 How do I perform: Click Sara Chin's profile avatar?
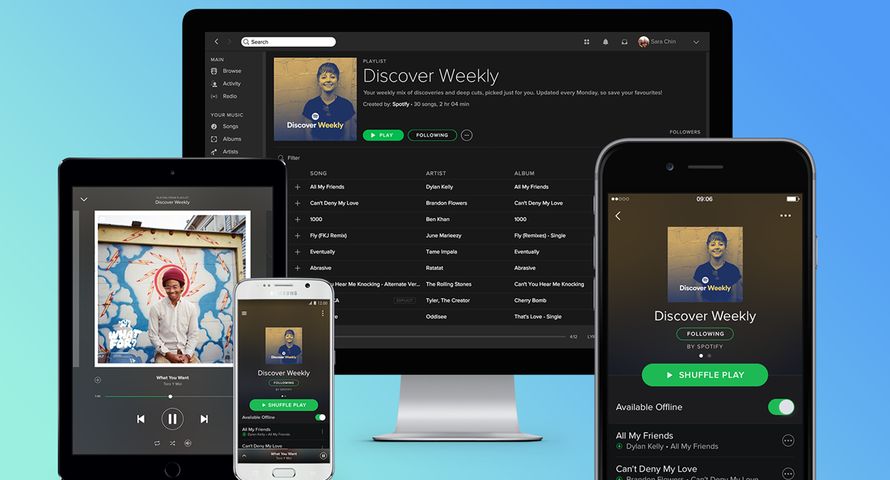pyautogui.click(x=643, y=41)
